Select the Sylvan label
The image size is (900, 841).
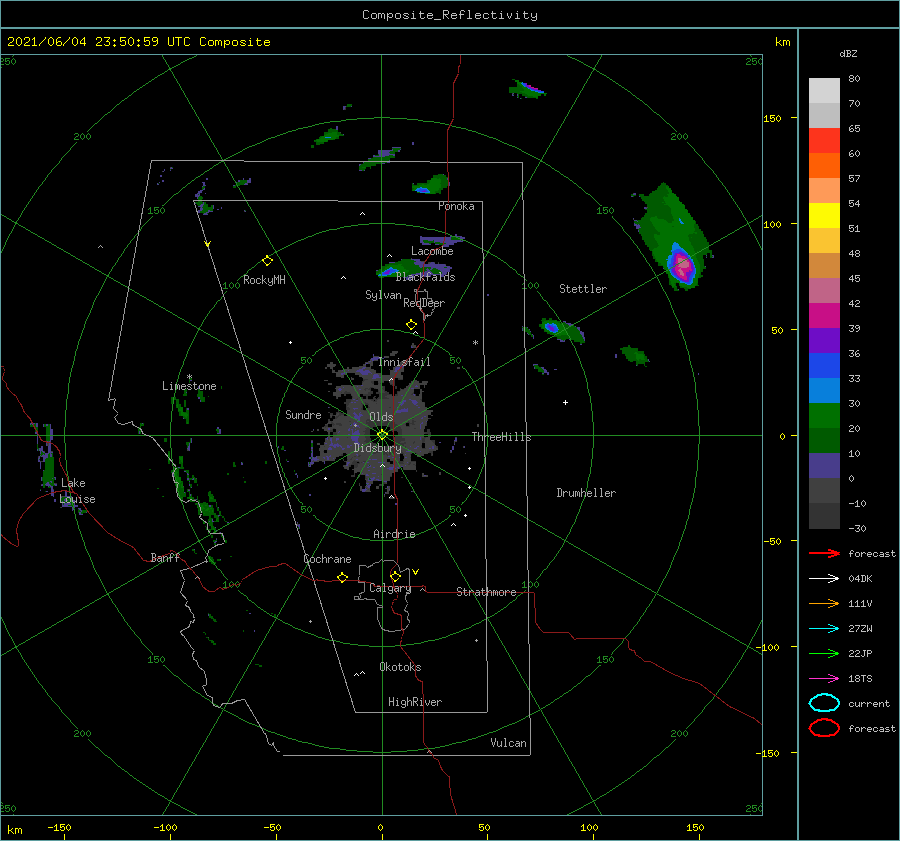[383, 295]
